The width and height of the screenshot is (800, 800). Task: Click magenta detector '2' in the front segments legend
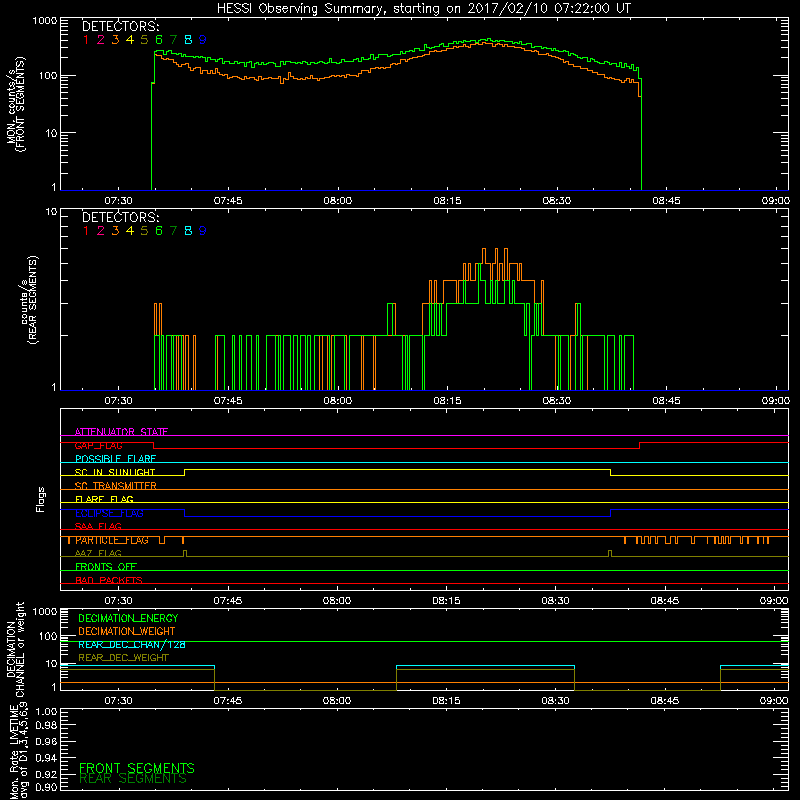coord(101,40)
